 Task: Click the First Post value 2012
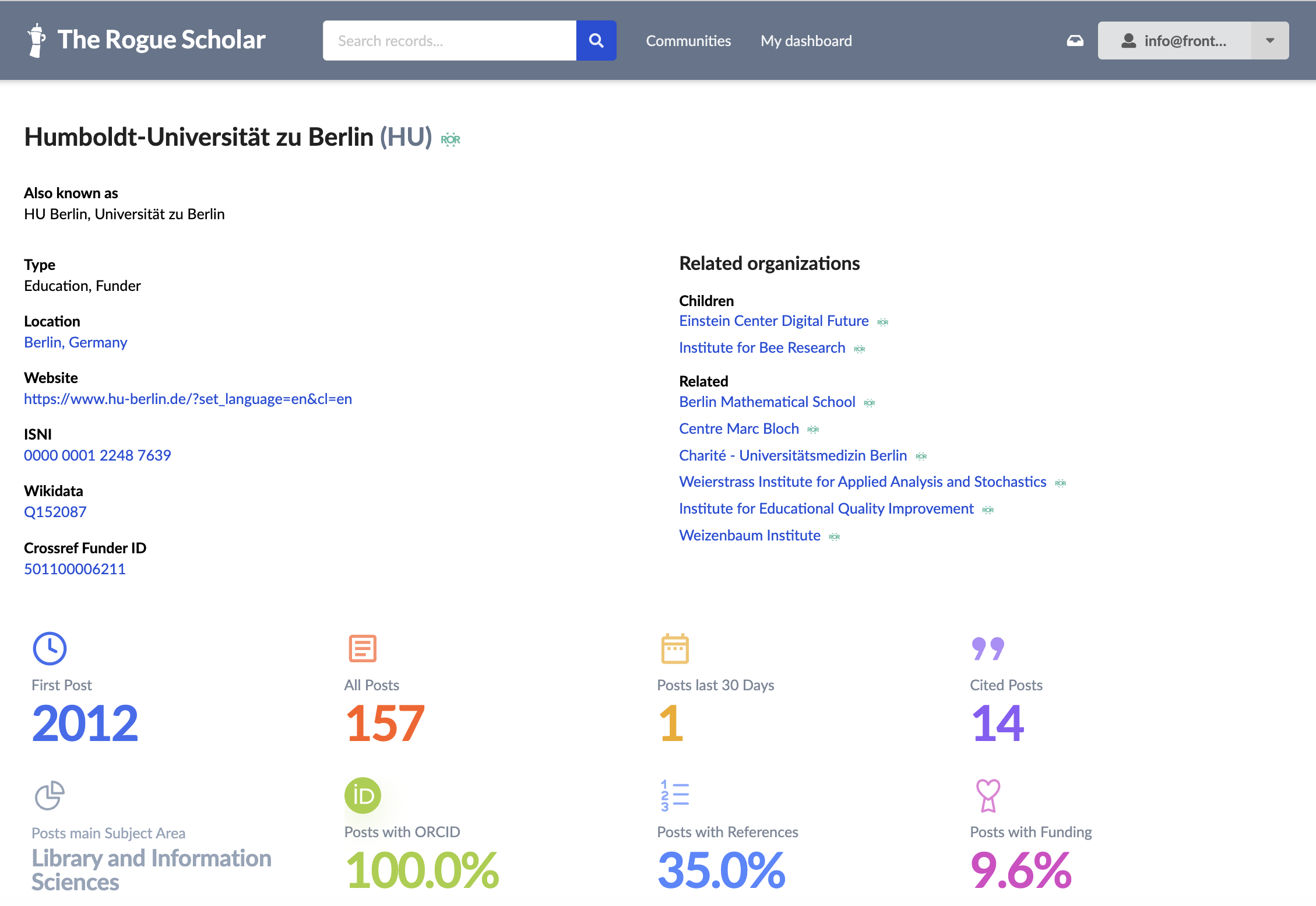pyautogui.click(x=85, y=723)
